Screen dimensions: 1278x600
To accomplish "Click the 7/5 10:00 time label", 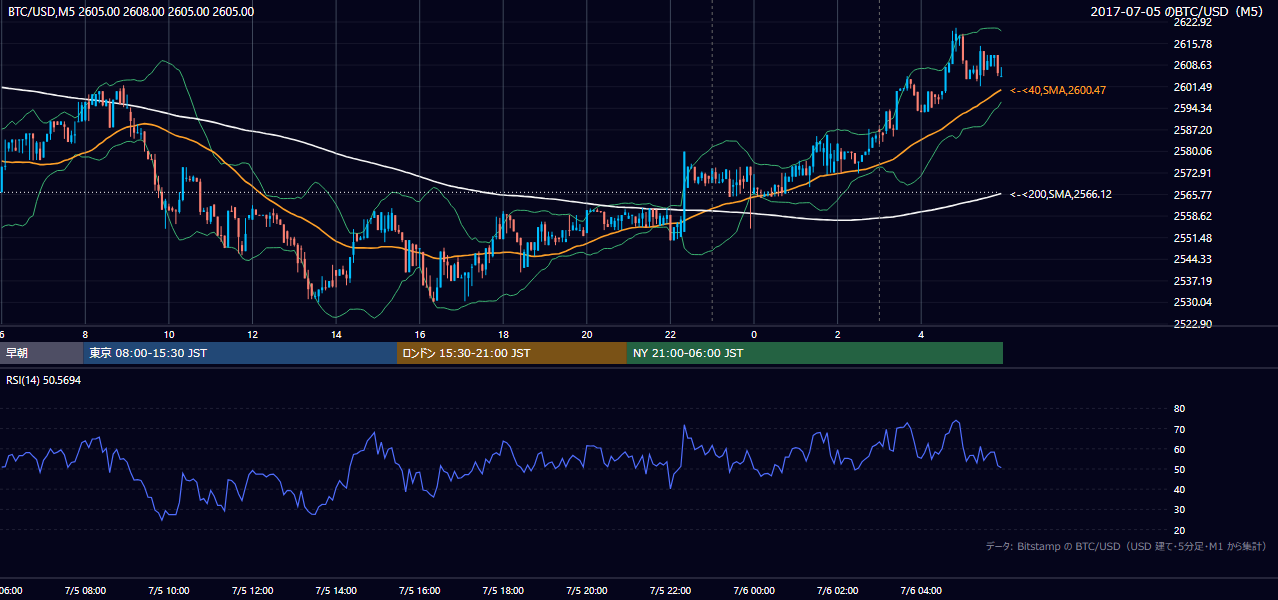I will pos(169,590).
